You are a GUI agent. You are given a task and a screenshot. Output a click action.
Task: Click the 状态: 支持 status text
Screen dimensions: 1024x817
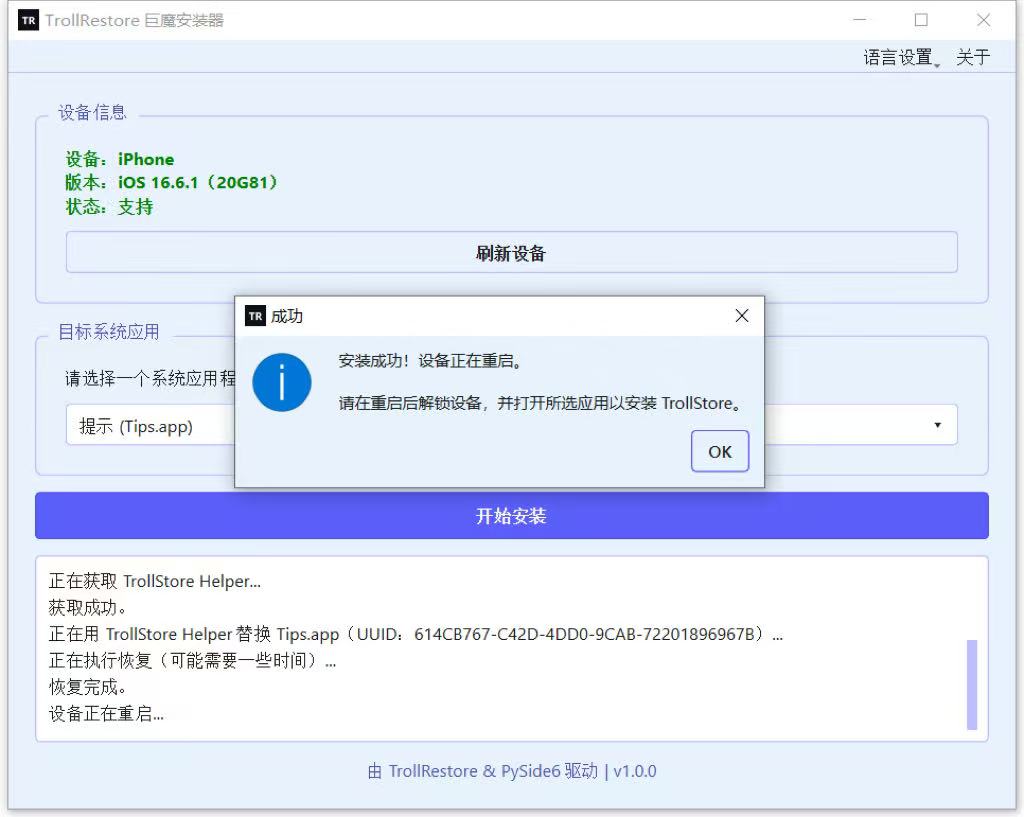pos(109,207)
